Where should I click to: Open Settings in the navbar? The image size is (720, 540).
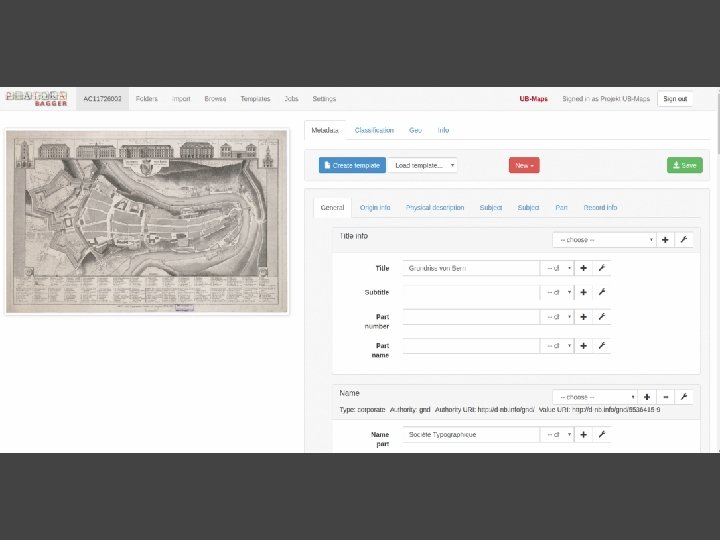click(x=324, y=99)
